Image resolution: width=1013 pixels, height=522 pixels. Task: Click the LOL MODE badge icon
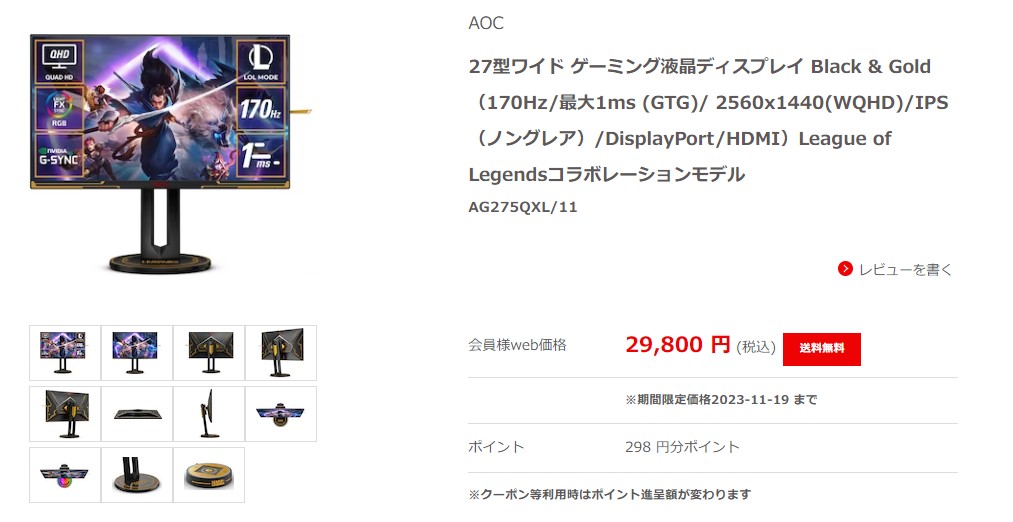[x=261, y=62]
